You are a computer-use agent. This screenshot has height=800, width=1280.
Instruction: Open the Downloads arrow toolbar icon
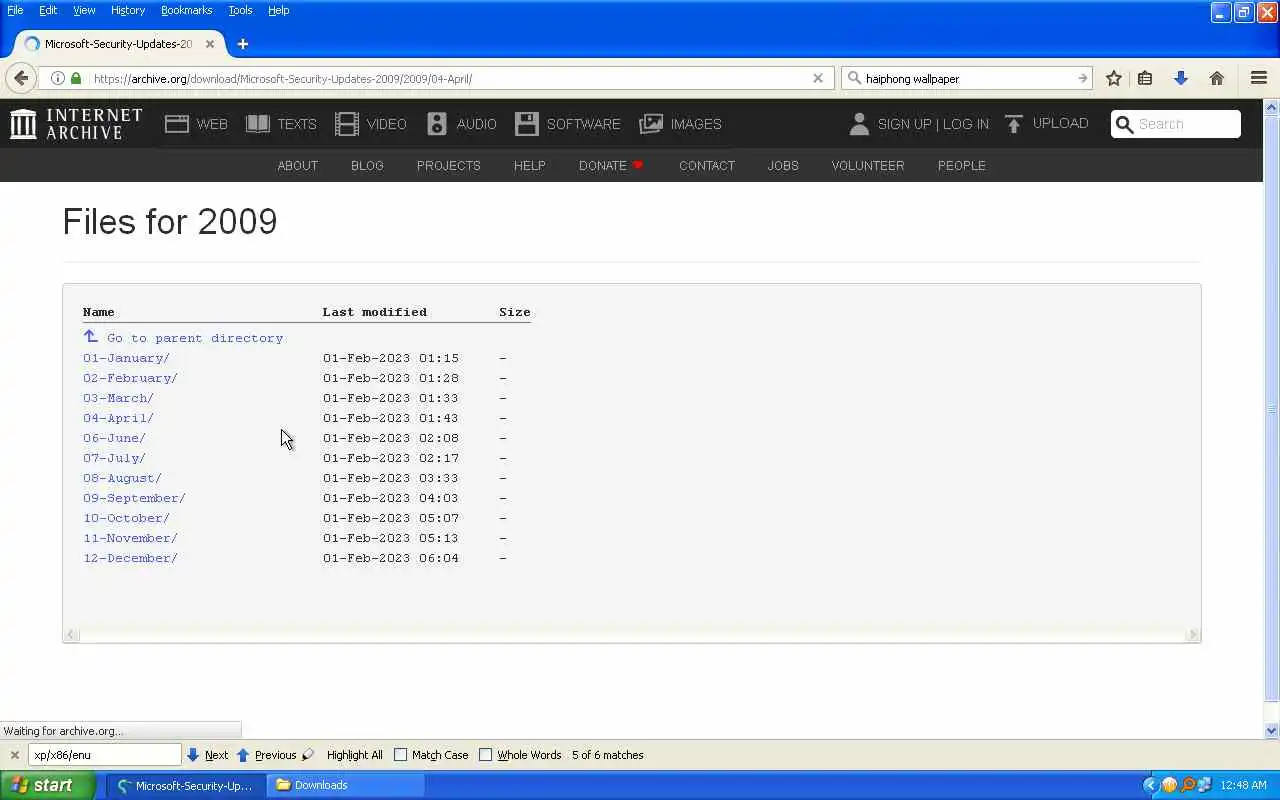tap(1181, 78)
